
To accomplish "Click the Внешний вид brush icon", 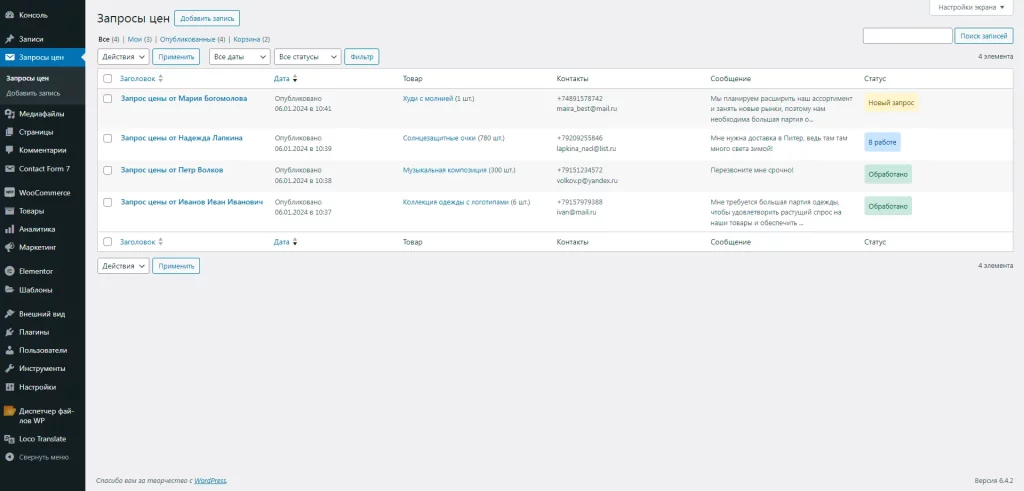I will tap(10, 314).
